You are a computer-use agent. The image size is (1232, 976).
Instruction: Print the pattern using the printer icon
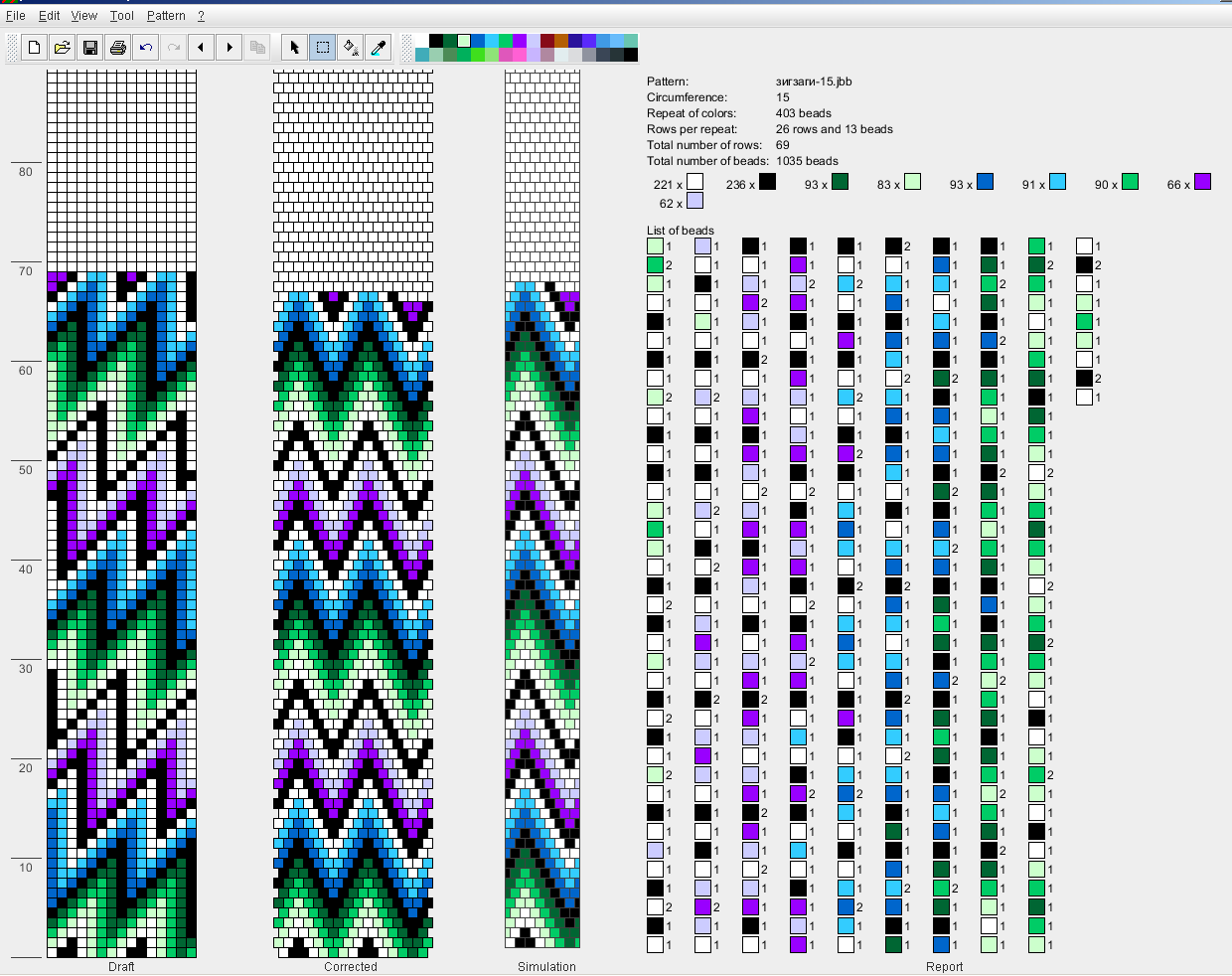pyautogui.click(x=118, y=48)
